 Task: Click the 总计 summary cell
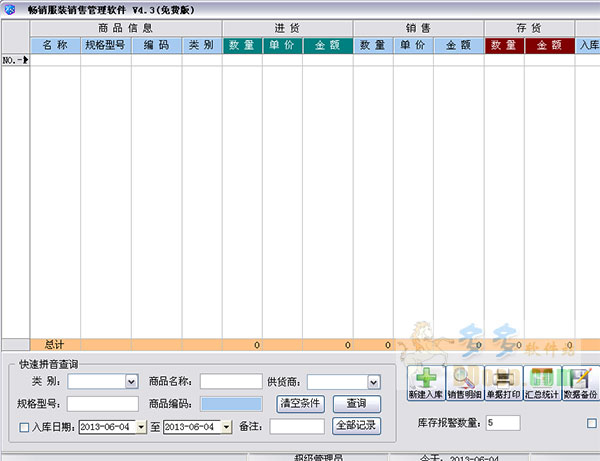coord(55,345)
